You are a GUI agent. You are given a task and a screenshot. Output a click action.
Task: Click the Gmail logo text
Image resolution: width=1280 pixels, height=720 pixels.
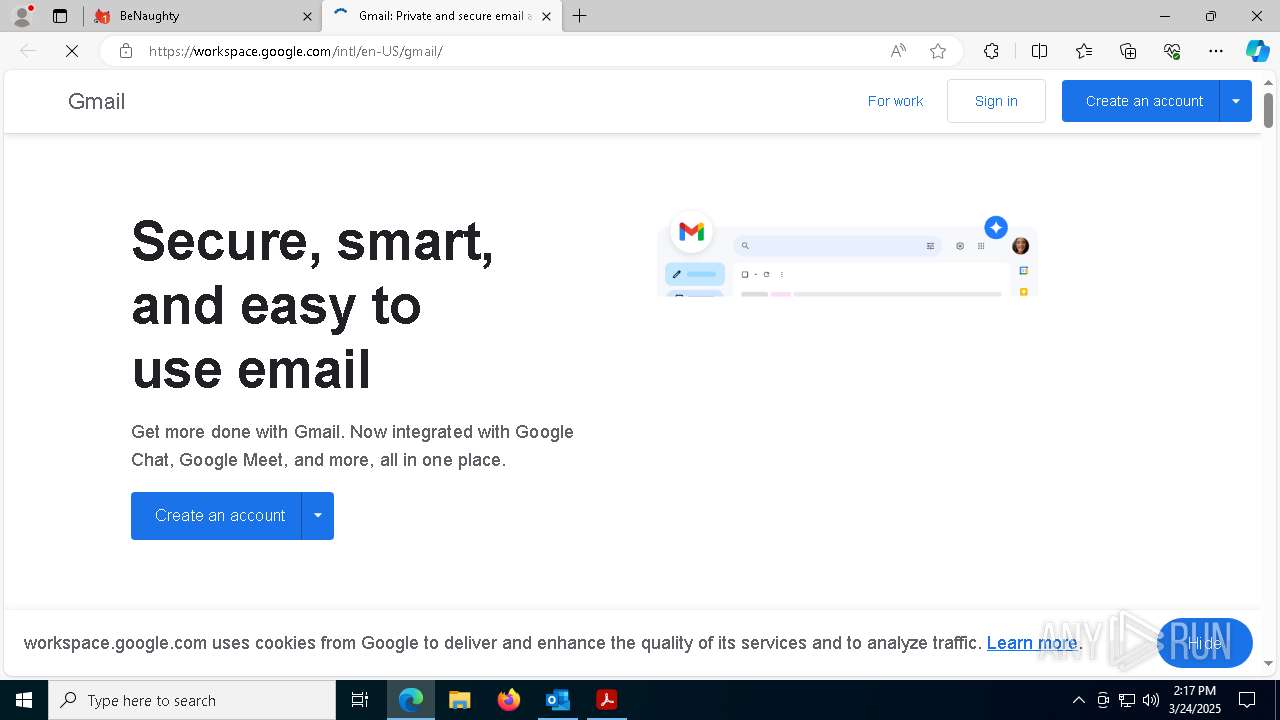(96, 101)
